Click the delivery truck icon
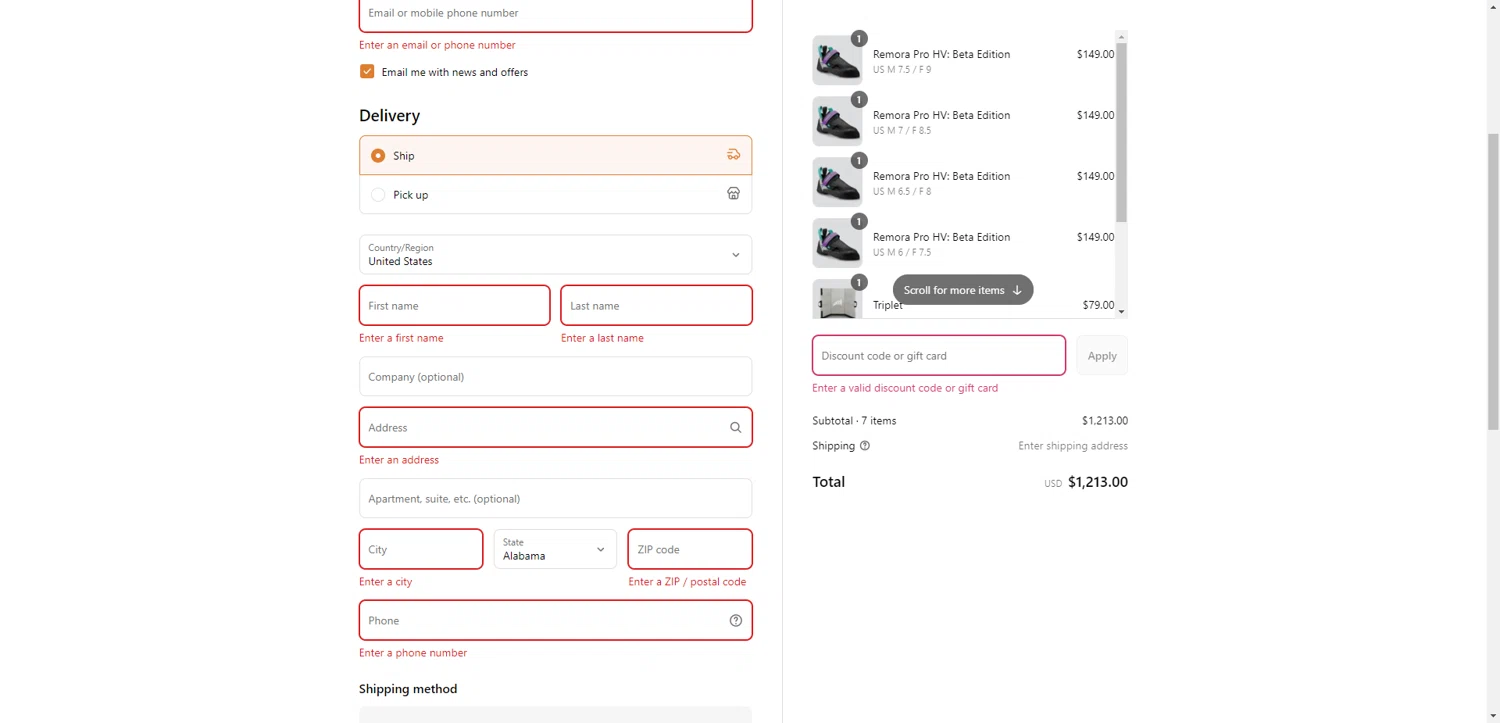 (x=733, y=155)
